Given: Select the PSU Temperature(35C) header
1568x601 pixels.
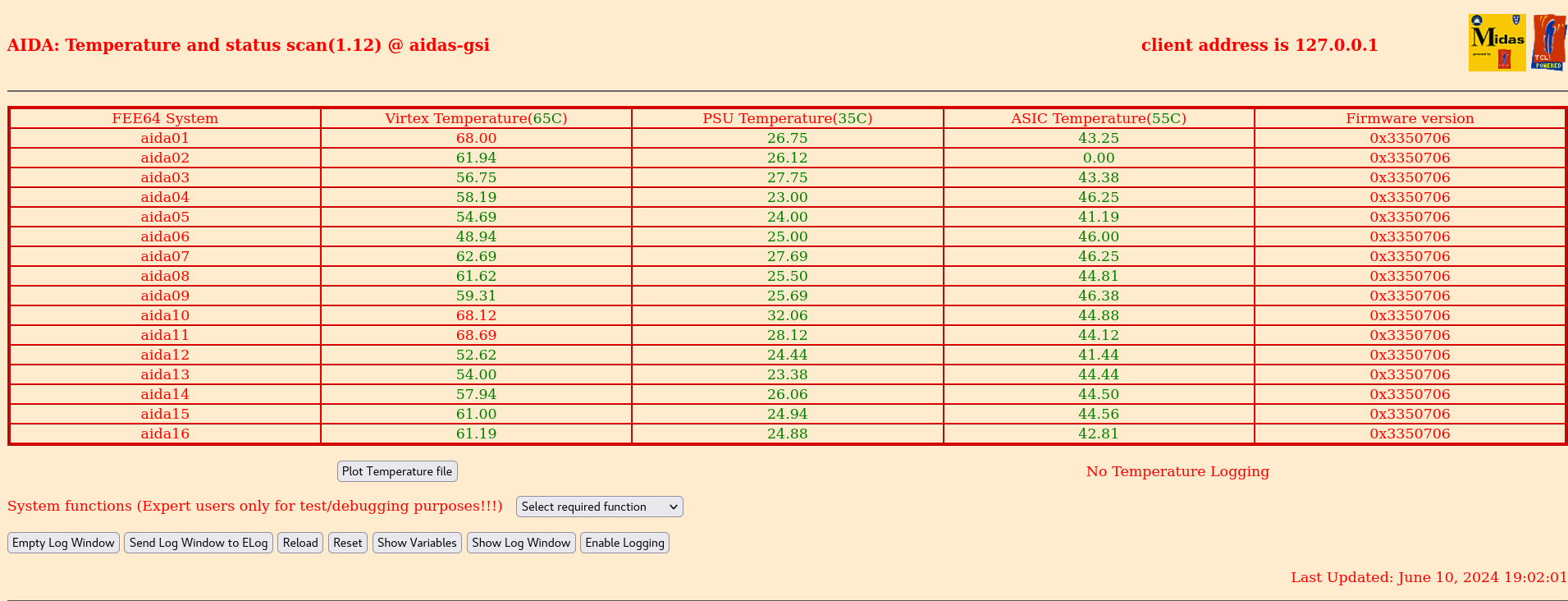Looking at the screenshot, I should 788,118.
